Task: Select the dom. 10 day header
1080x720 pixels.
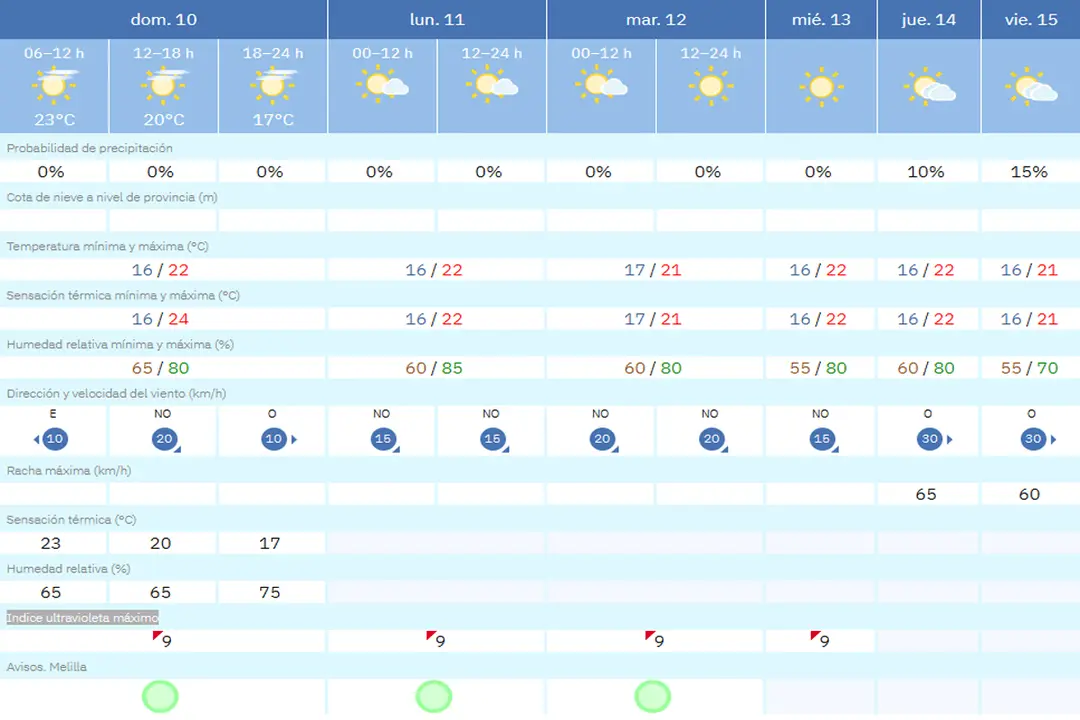Action: coord(163,19)
